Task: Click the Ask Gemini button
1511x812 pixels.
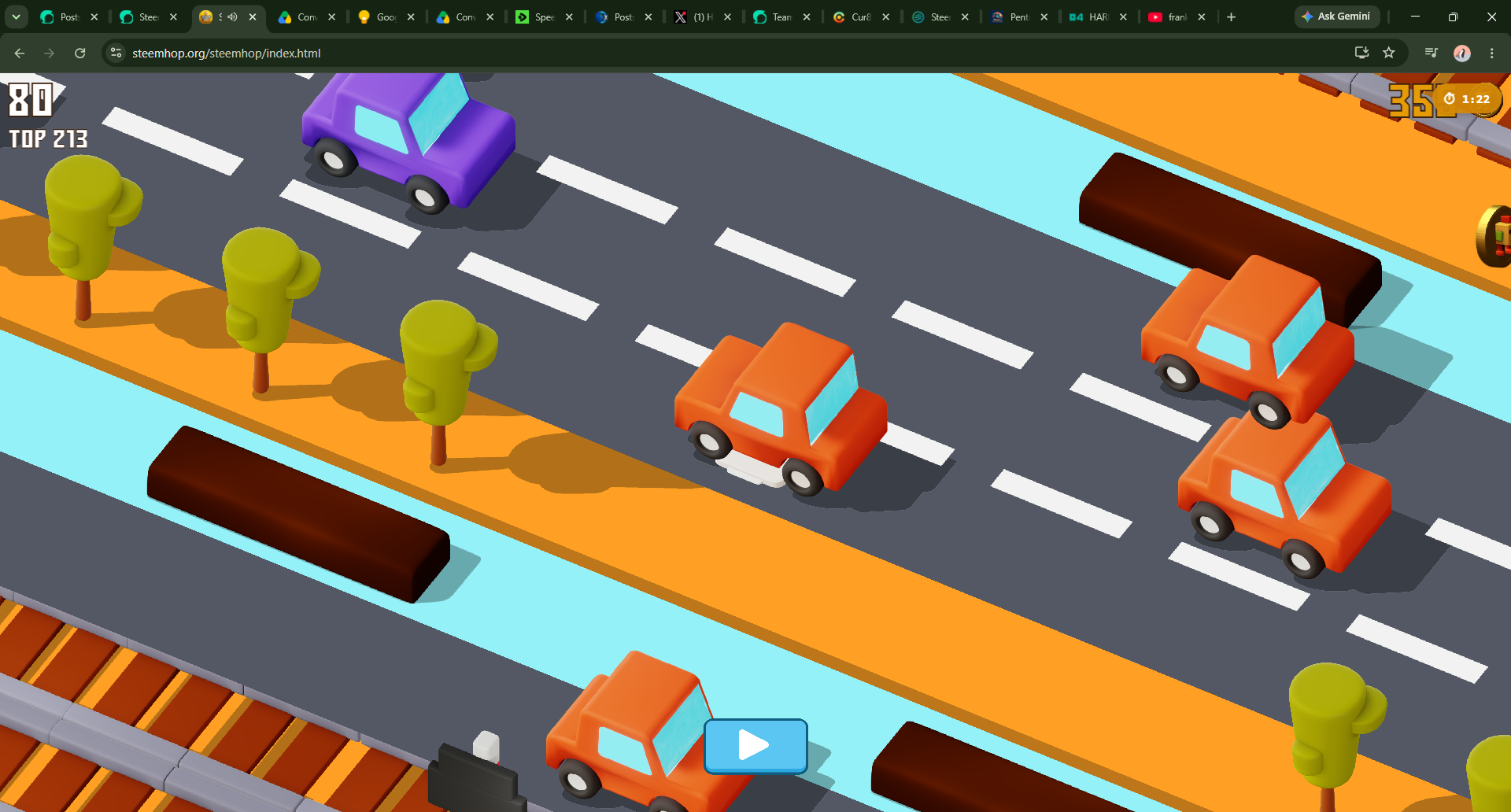Action: tap(1336, 17)
